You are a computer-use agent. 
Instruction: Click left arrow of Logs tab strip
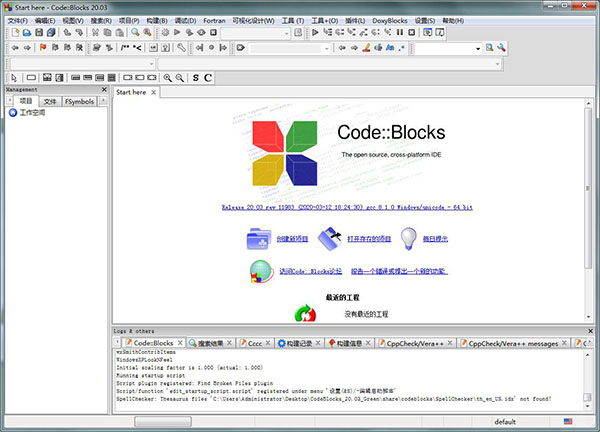[117, 343]
